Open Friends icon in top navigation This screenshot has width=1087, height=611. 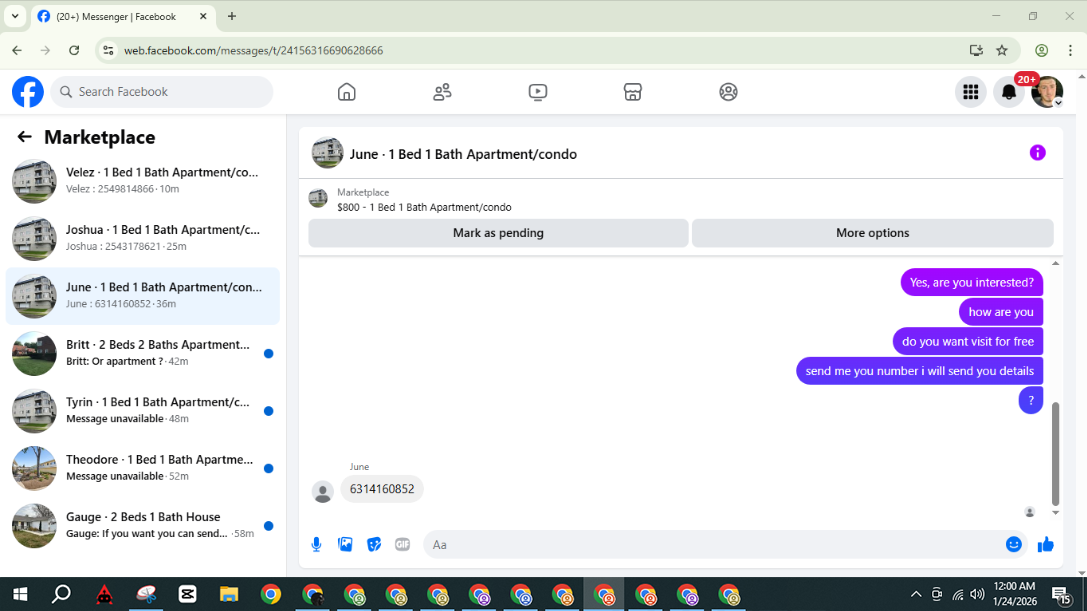[x=442, y=92]
